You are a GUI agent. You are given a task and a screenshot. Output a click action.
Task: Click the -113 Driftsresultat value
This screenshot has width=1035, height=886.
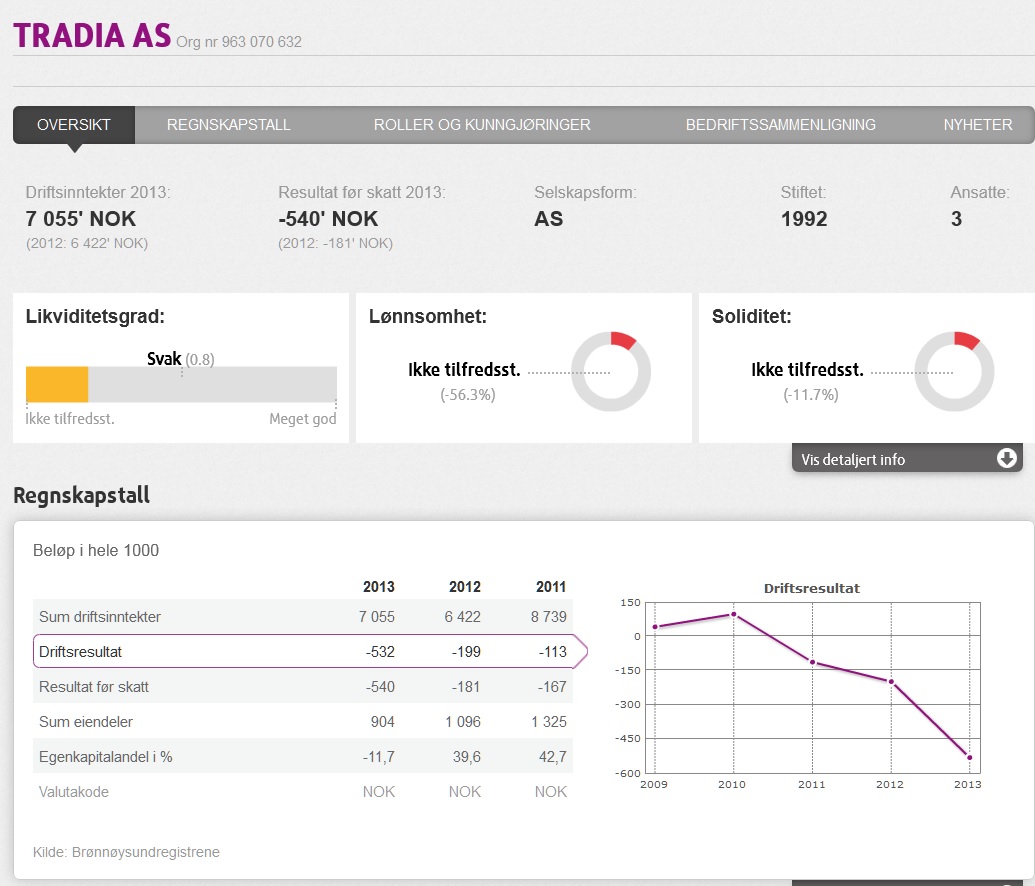[x=552, y=652]
